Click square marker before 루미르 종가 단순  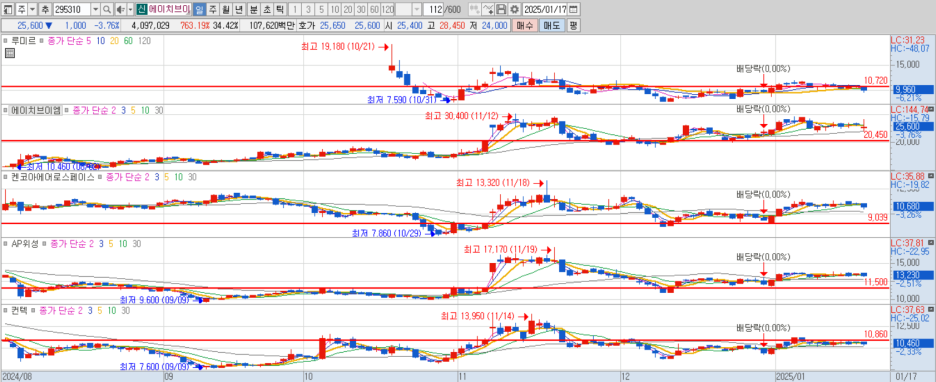[x=42, y=41]
